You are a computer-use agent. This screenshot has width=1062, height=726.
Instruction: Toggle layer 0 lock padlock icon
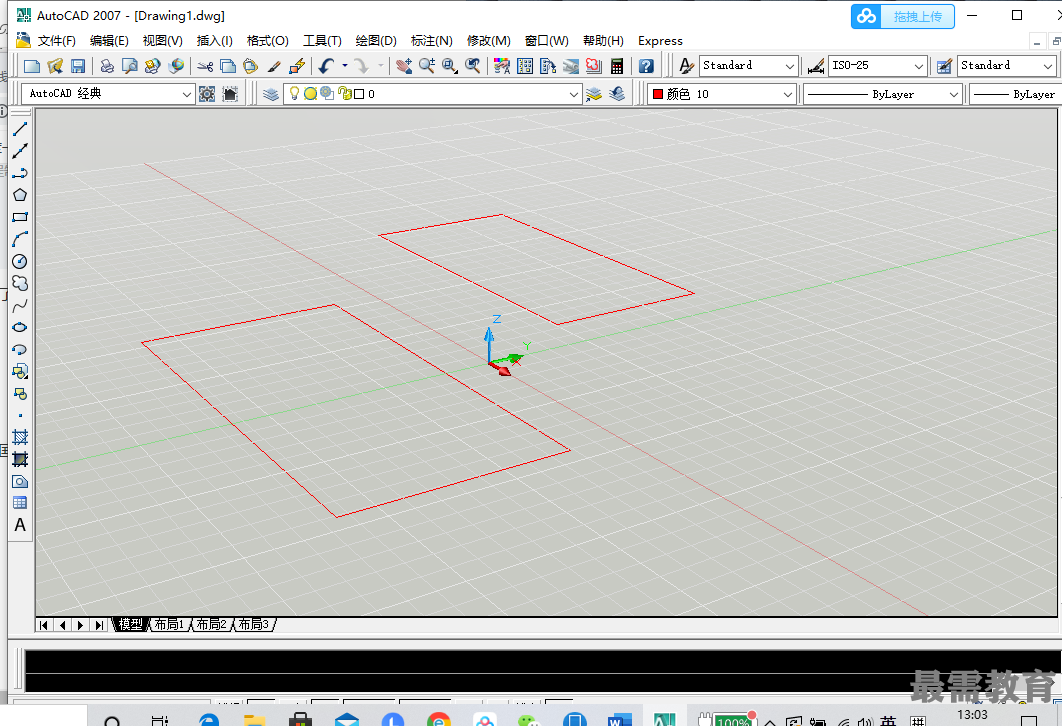[x=345, y=93]
